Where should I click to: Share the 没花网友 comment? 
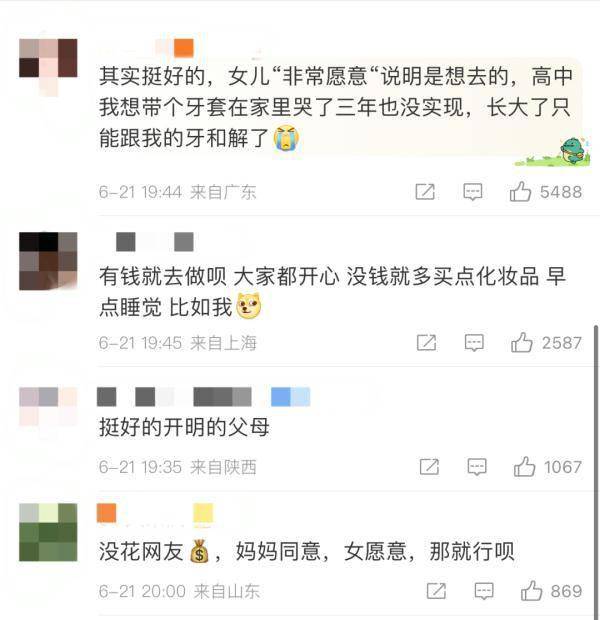click(437, 592)
